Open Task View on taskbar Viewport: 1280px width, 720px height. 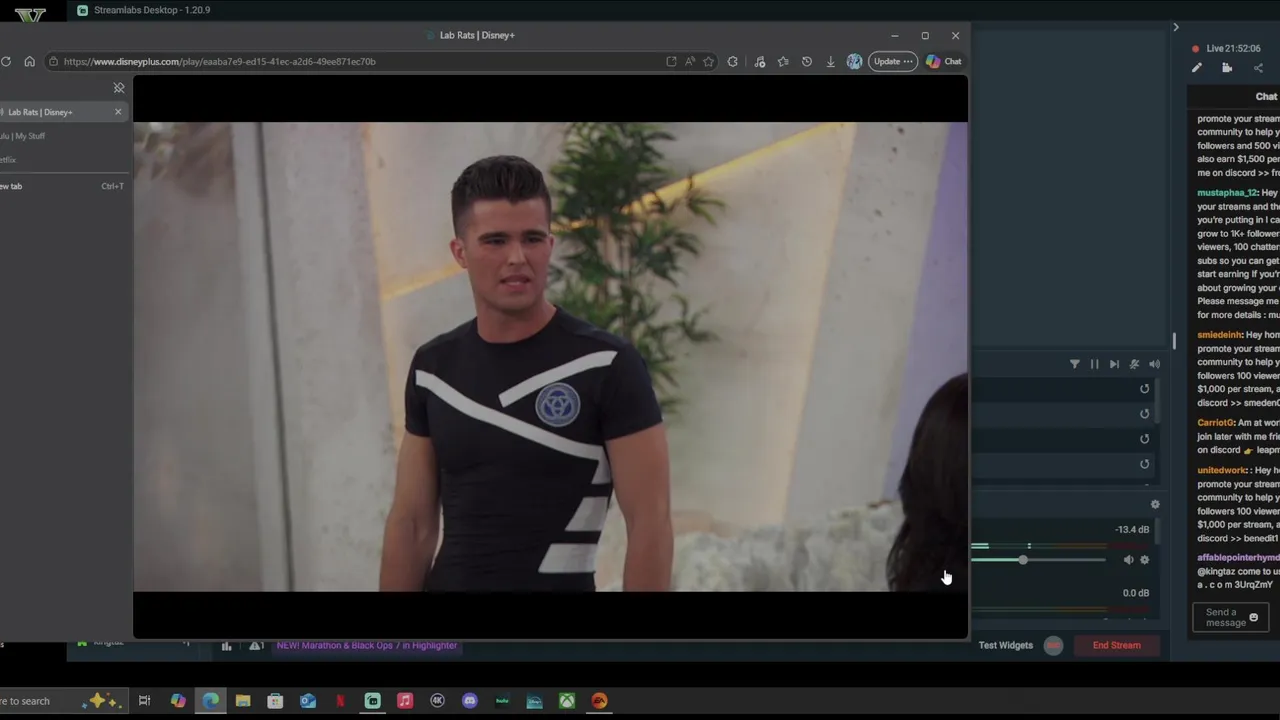pyautogui.click(x=144, y=701)
